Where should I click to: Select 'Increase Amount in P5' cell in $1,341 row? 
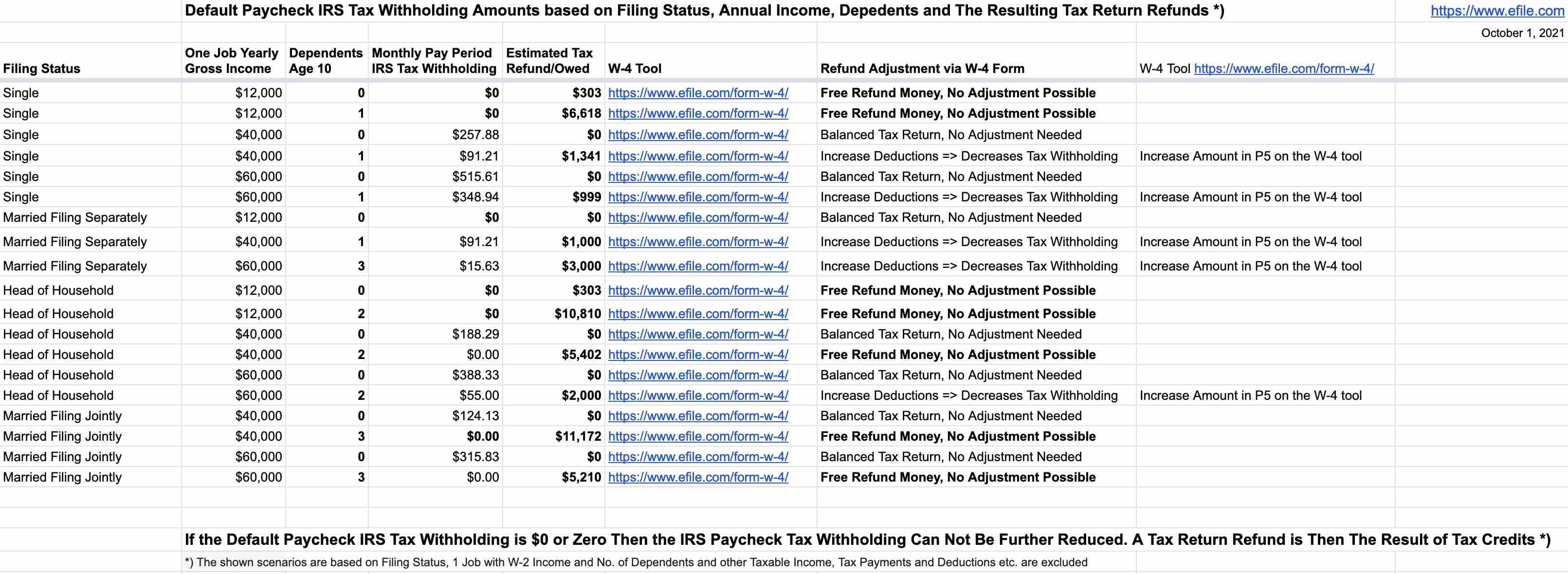(1265, 156)
